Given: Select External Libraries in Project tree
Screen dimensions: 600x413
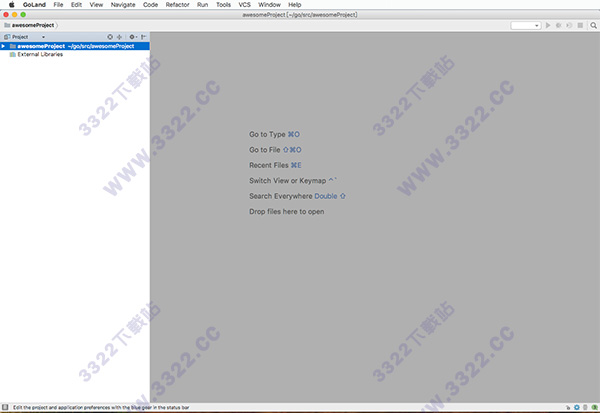Looking at the screenshot, I should [36, 54].
